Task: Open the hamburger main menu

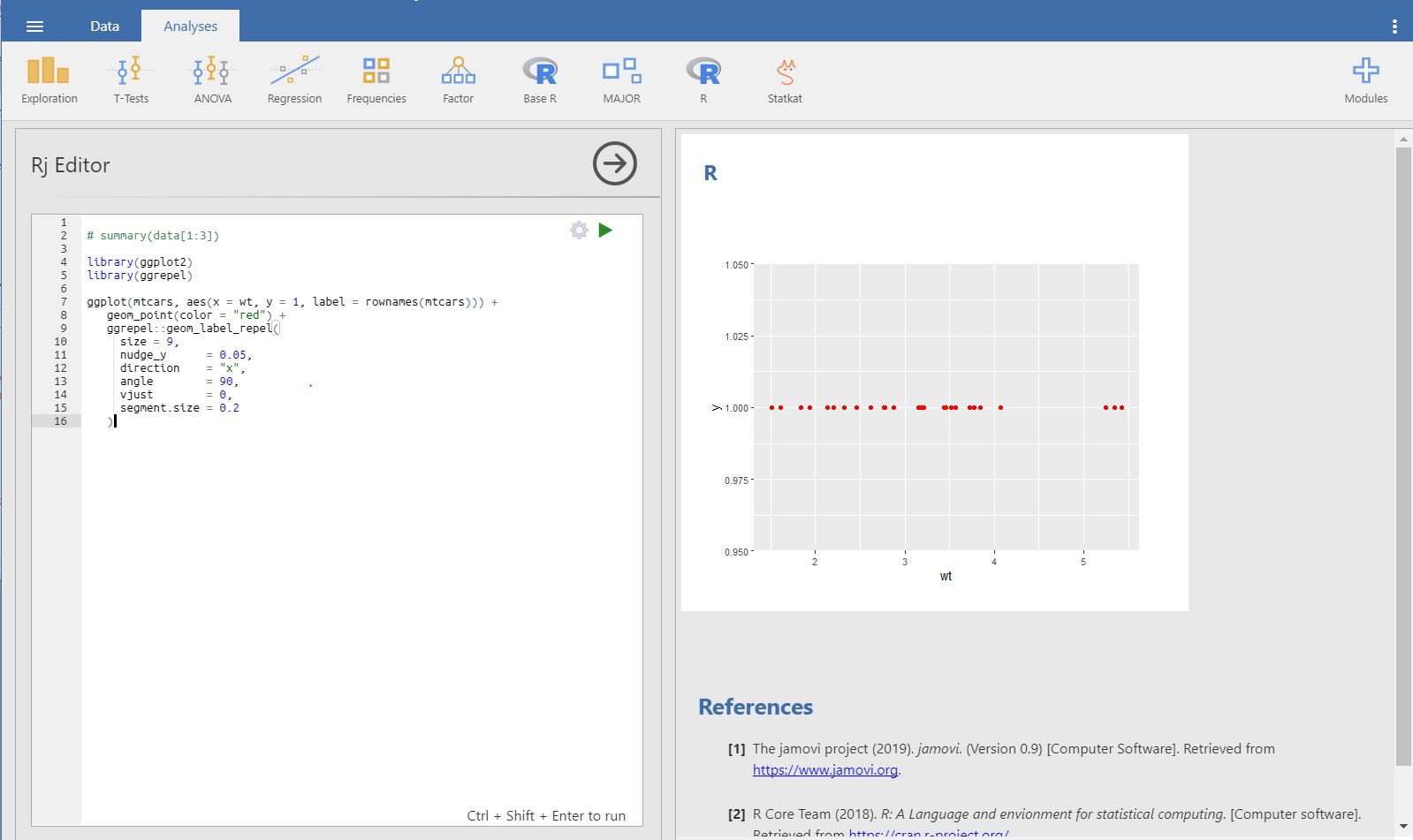Action: coord(34,26)
